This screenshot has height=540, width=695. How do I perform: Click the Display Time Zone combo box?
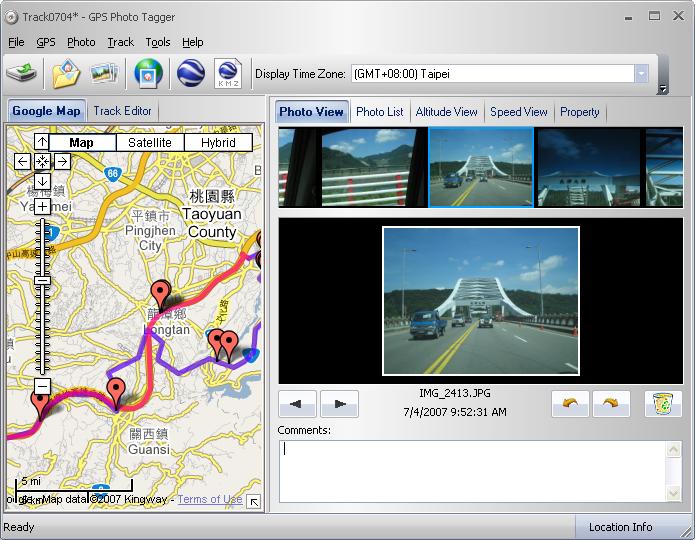click(x=500, y=74)
